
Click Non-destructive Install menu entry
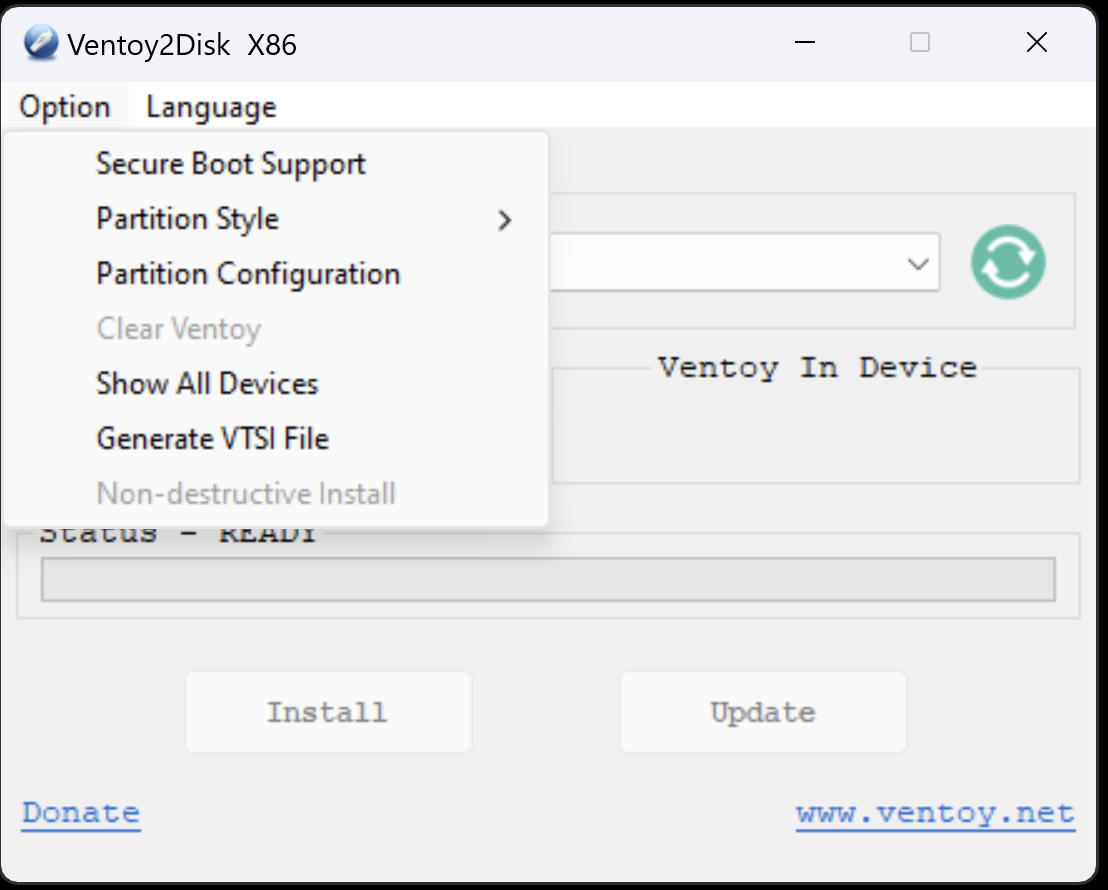pos(246,494)
